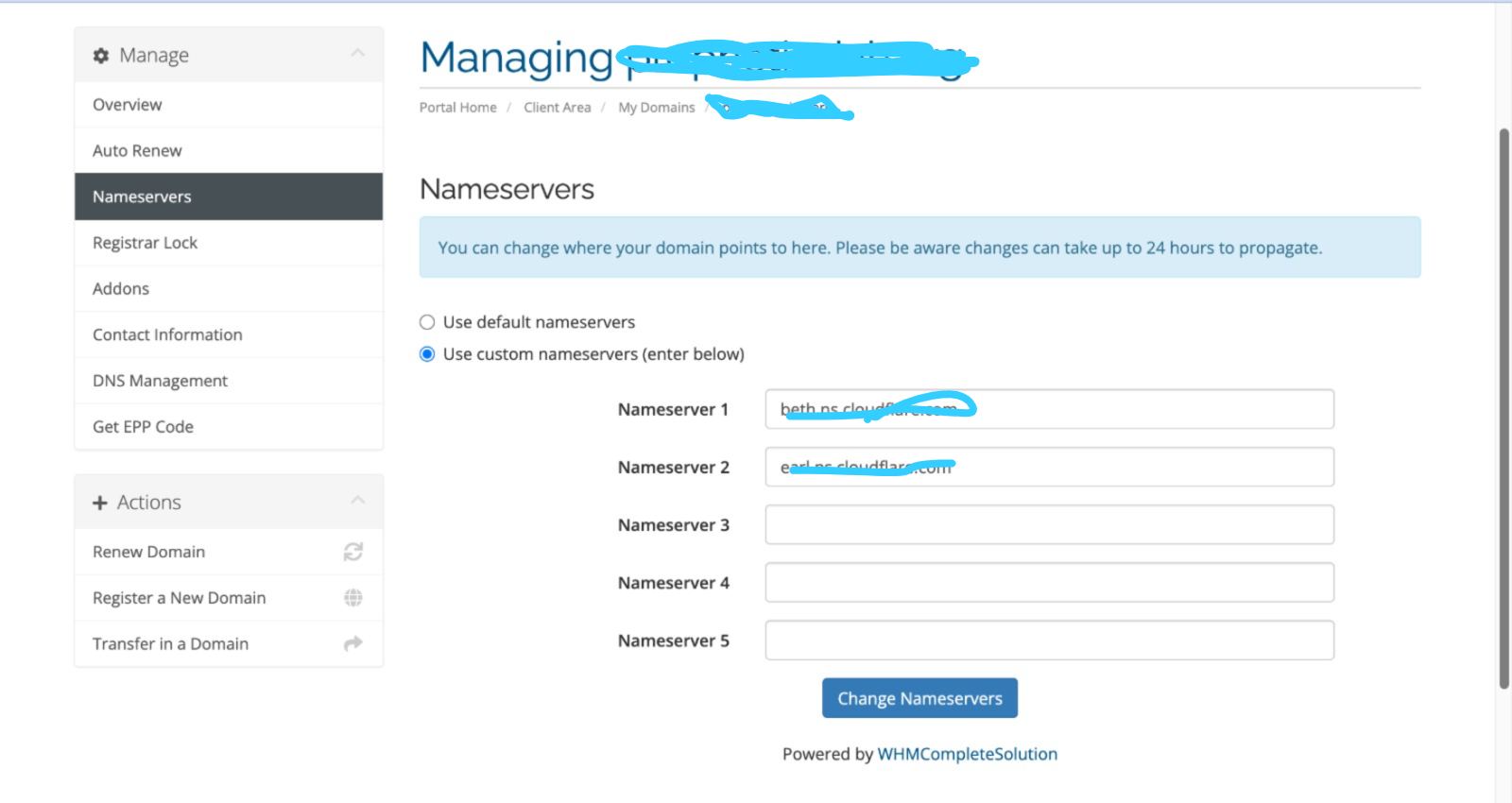
Task: Open Auto Renew settings
Action: pos(137,151)
